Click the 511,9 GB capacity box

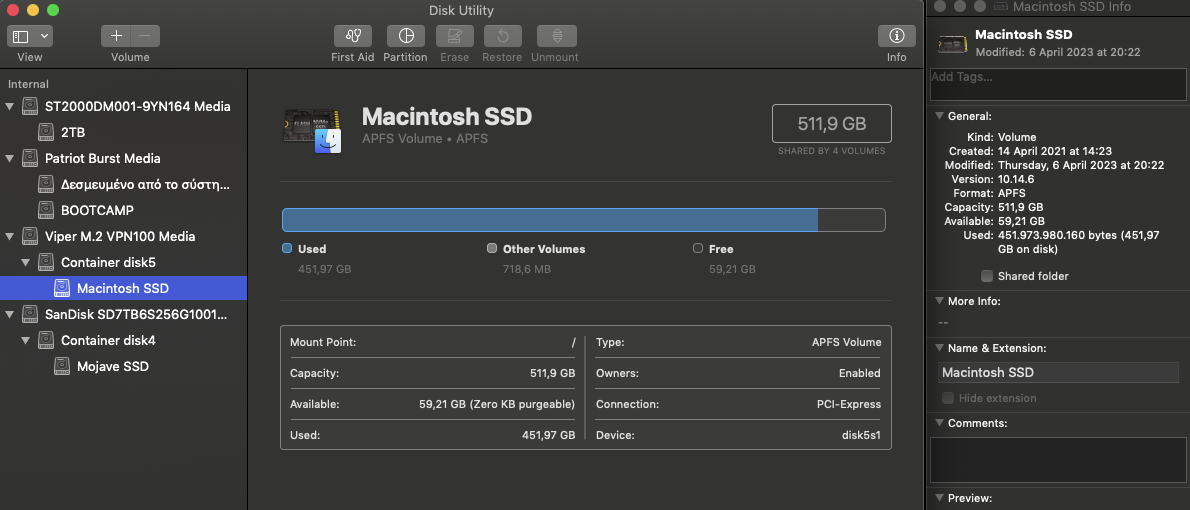(x=832, y=124)
